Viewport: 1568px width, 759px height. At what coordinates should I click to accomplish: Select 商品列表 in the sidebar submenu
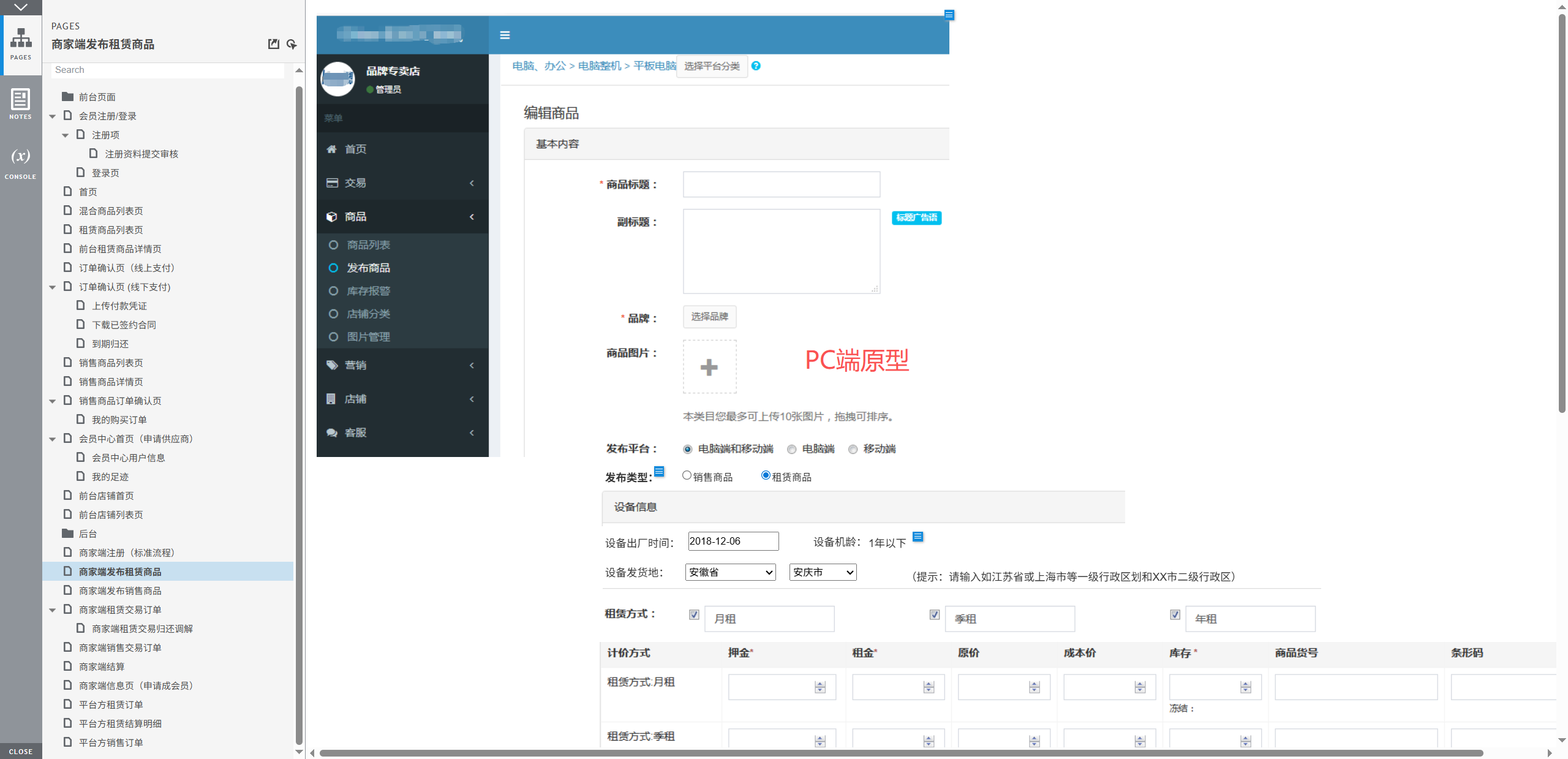click(x=368, y=245)
